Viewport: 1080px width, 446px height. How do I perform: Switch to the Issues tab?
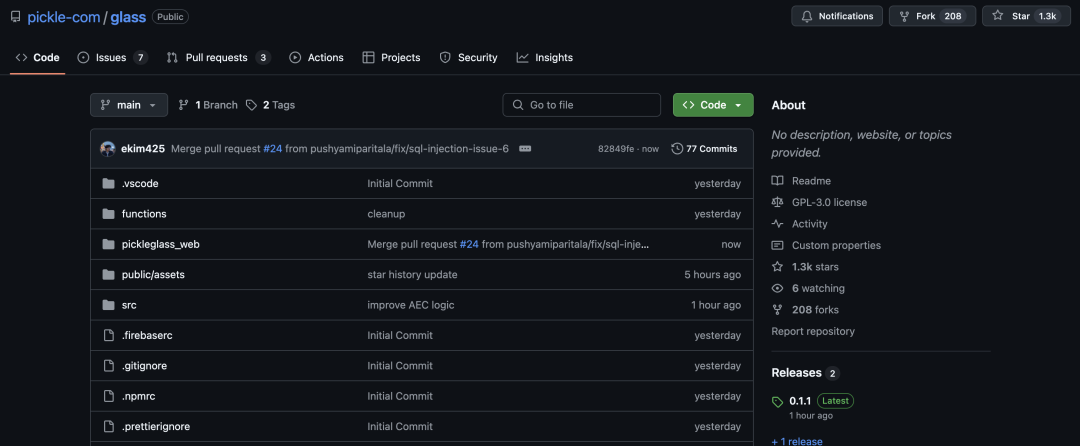click(x=112, y=58)
